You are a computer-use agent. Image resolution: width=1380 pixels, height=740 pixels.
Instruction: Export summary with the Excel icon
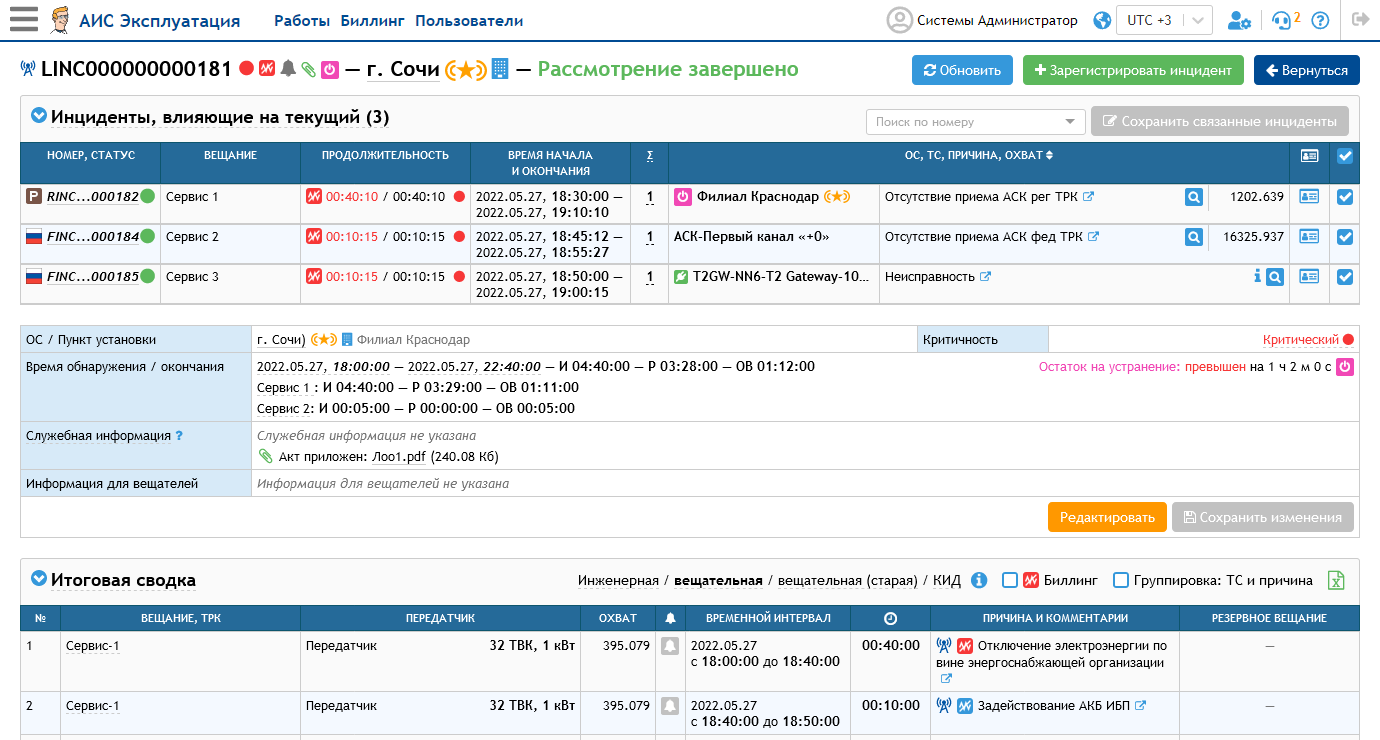click(x=1336, y=580)
